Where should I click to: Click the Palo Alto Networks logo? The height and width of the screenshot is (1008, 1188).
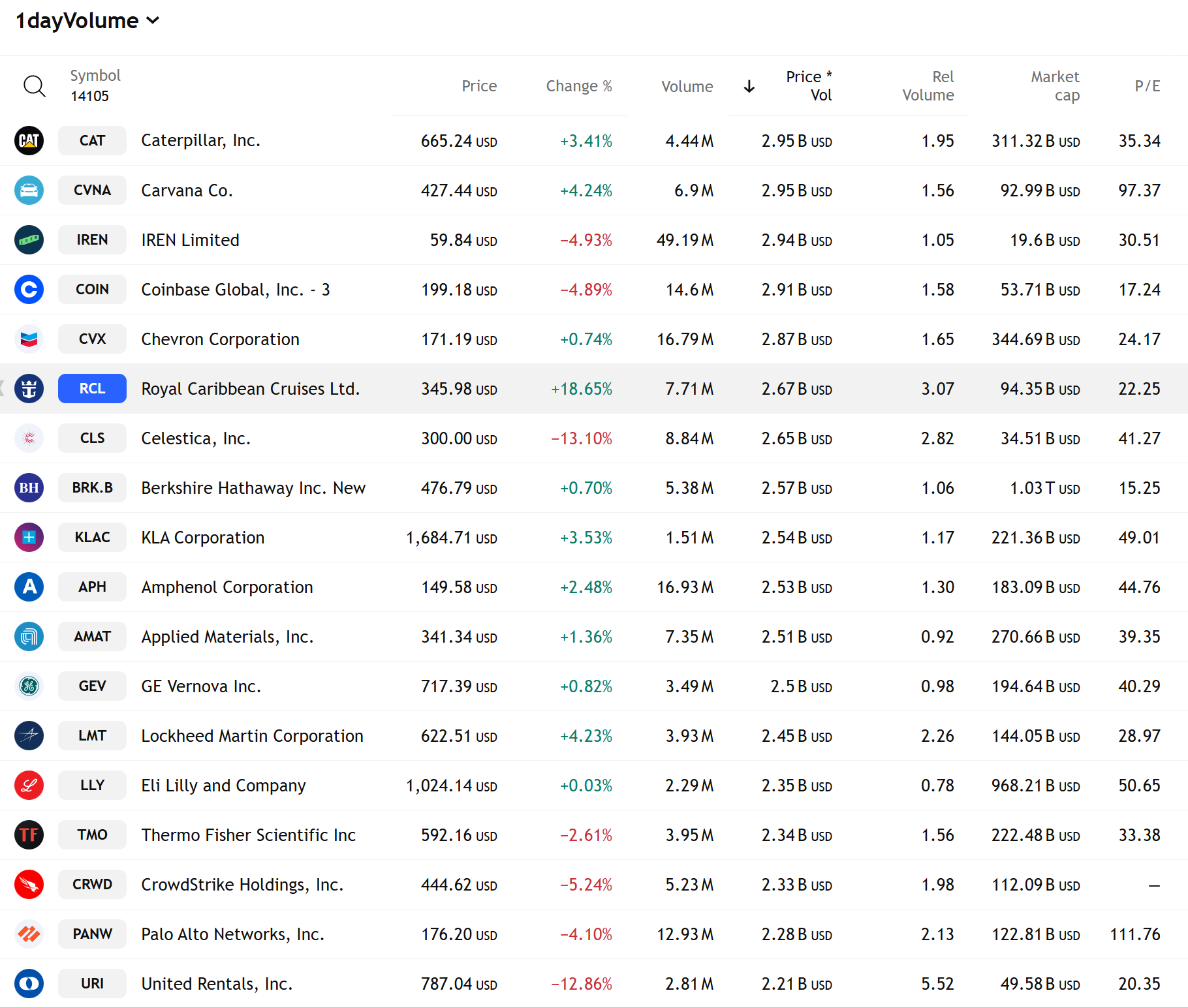pos(29,934)
